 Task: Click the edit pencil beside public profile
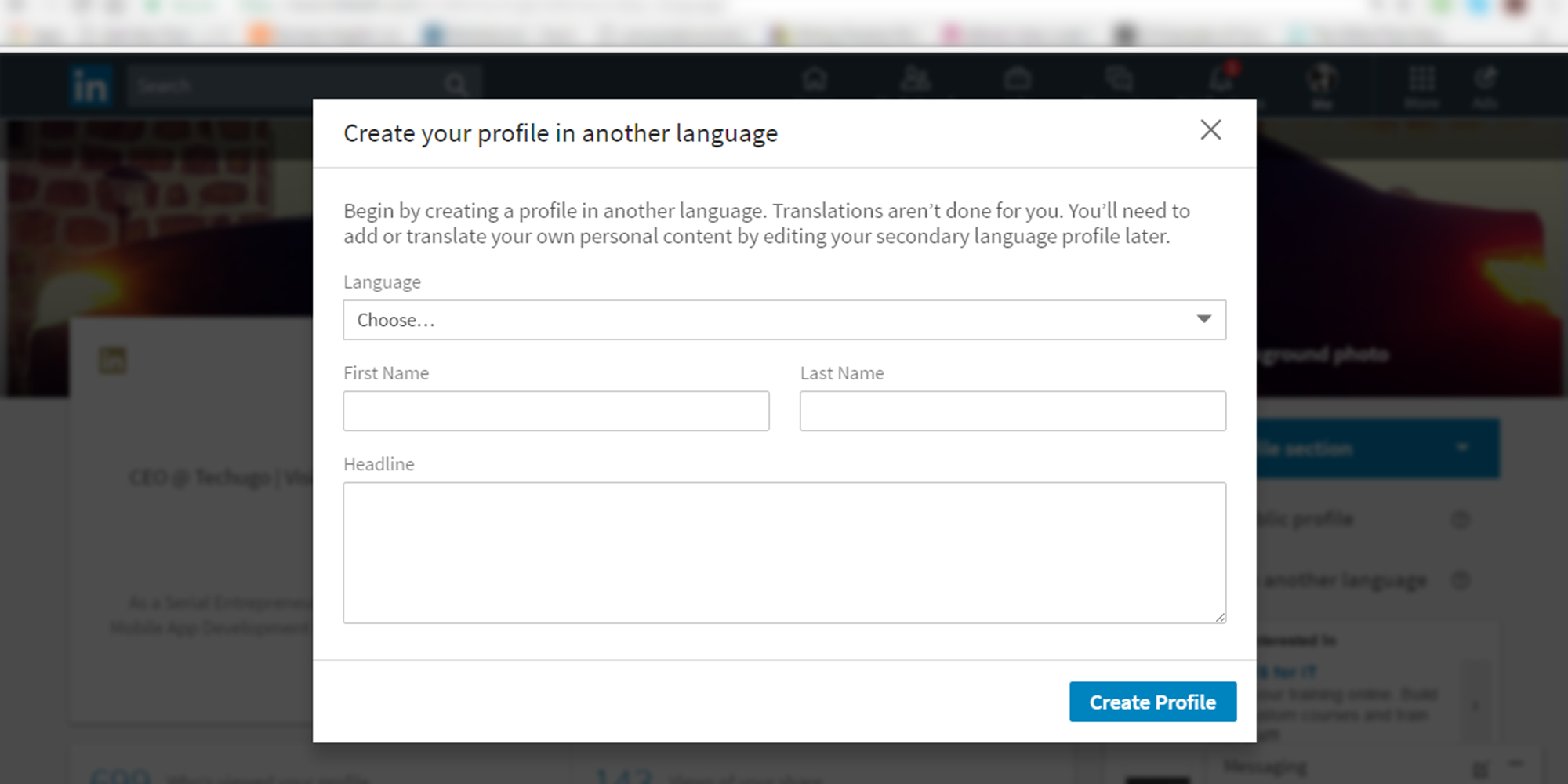click(1460, 519)
